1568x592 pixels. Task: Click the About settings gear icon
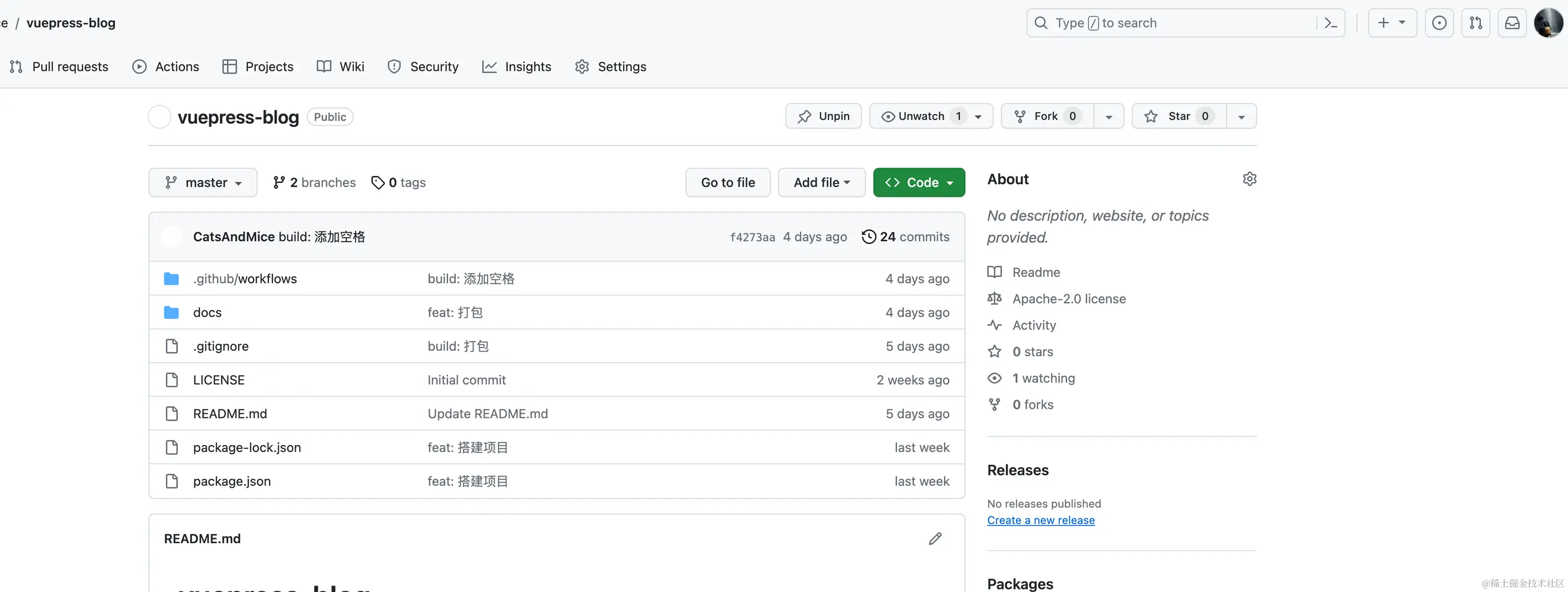tap(1249, 179)
